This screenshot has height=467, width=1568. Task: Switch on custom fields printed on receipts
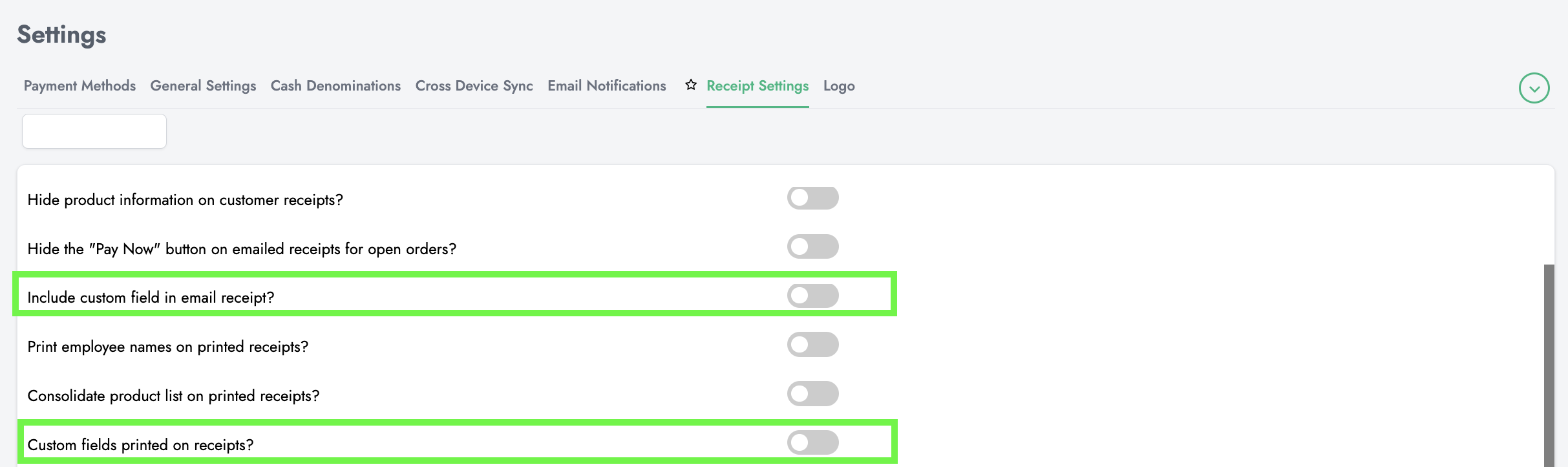[812, 442]
